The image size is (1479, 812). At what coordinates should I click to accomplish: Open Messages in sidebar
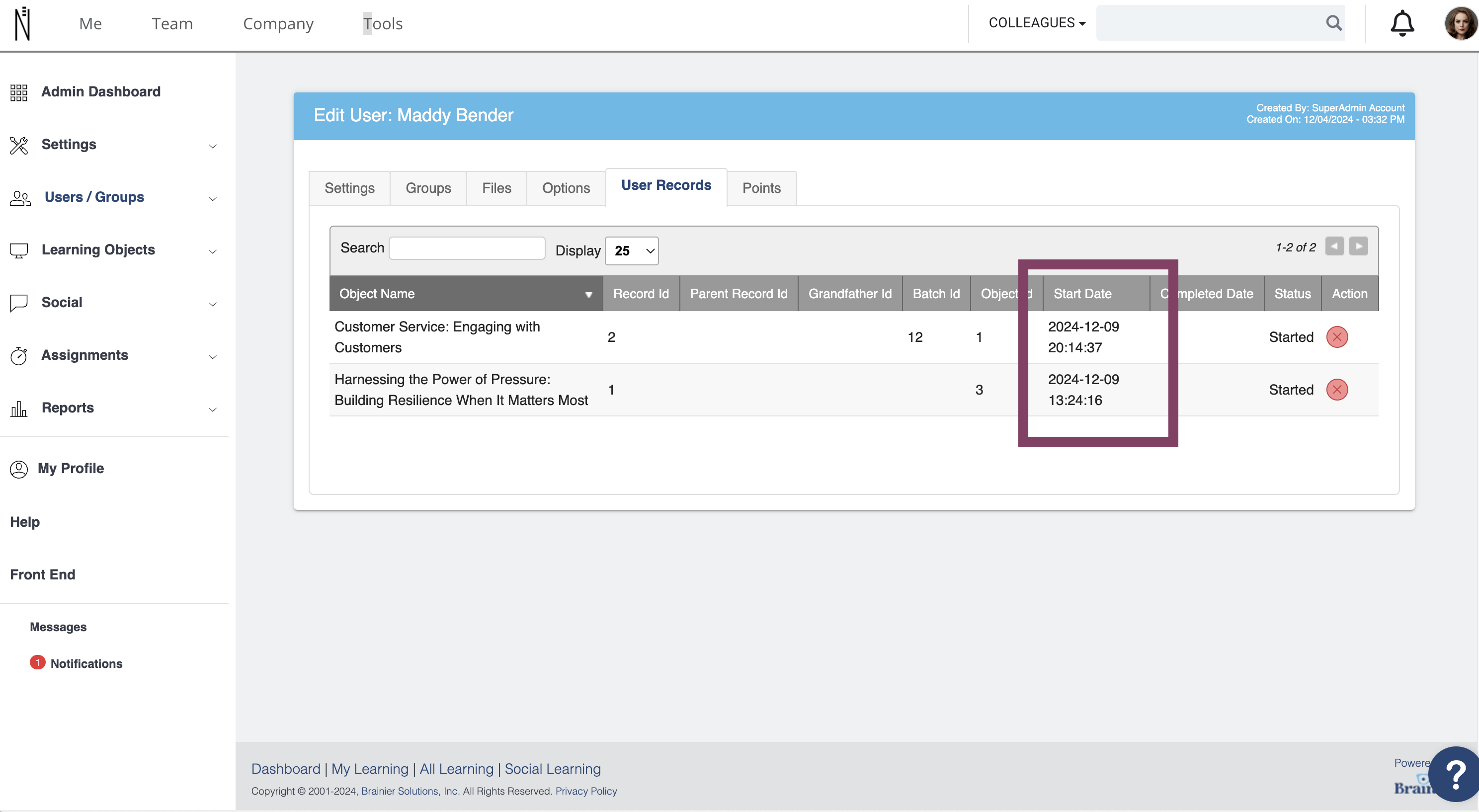coord(58,627)
